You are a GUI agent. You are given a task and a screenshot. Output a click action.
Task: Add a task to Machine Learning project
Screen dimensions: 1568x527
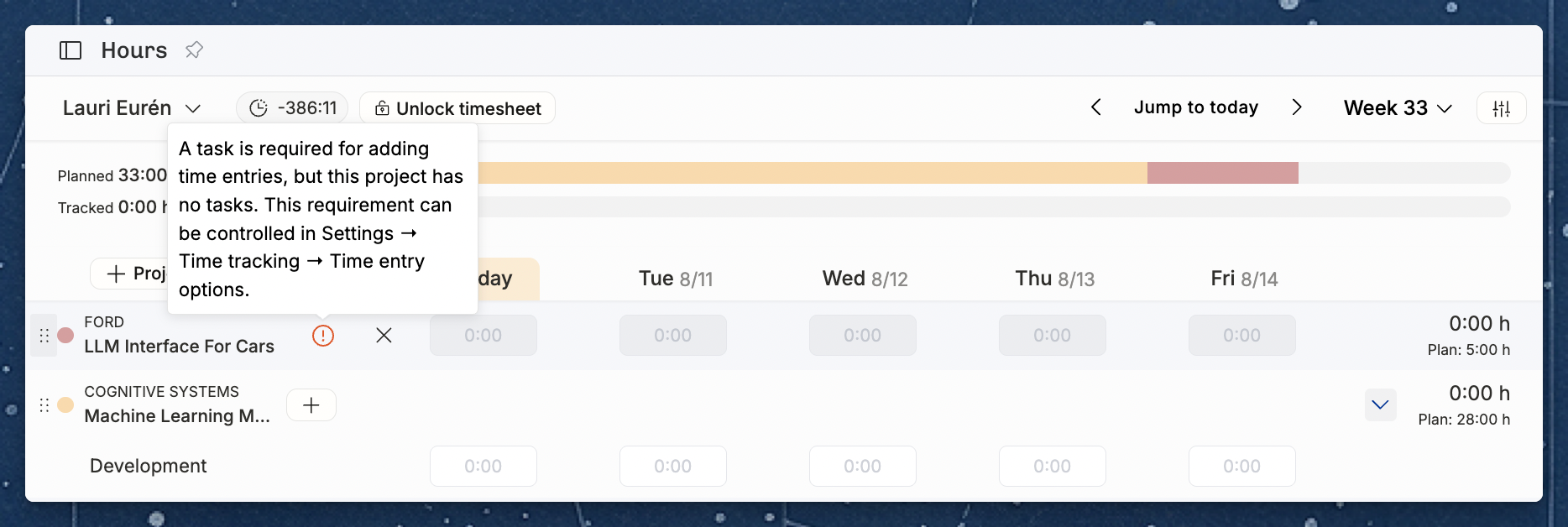[311, 405]
